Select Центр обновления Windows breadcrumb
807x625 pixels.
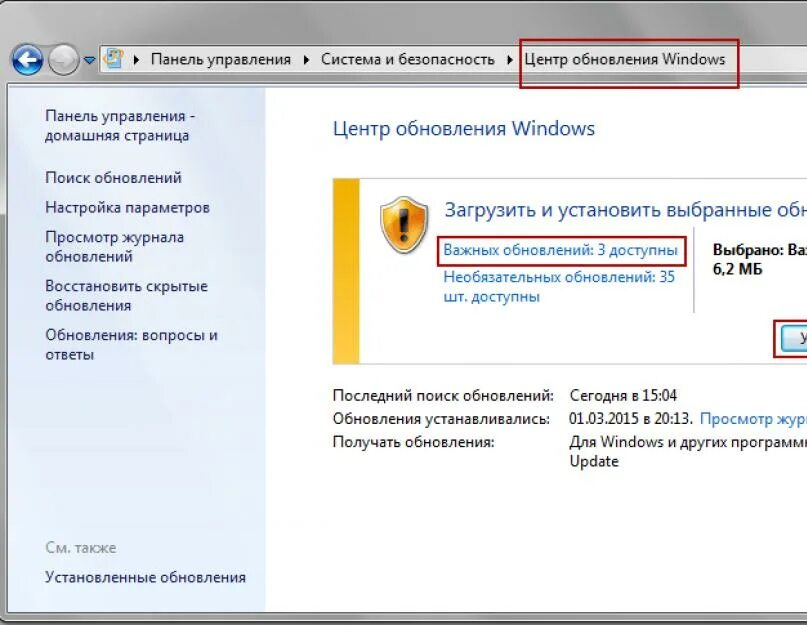tap(624, 60)
